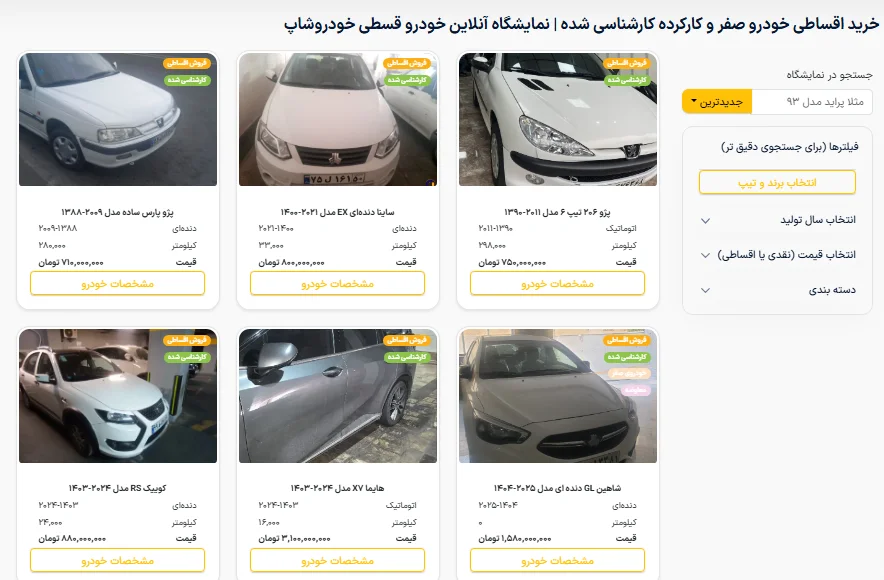
Task: Click green کارشناسی شده badge on Saina card
Action: click(x=408, y=80)
